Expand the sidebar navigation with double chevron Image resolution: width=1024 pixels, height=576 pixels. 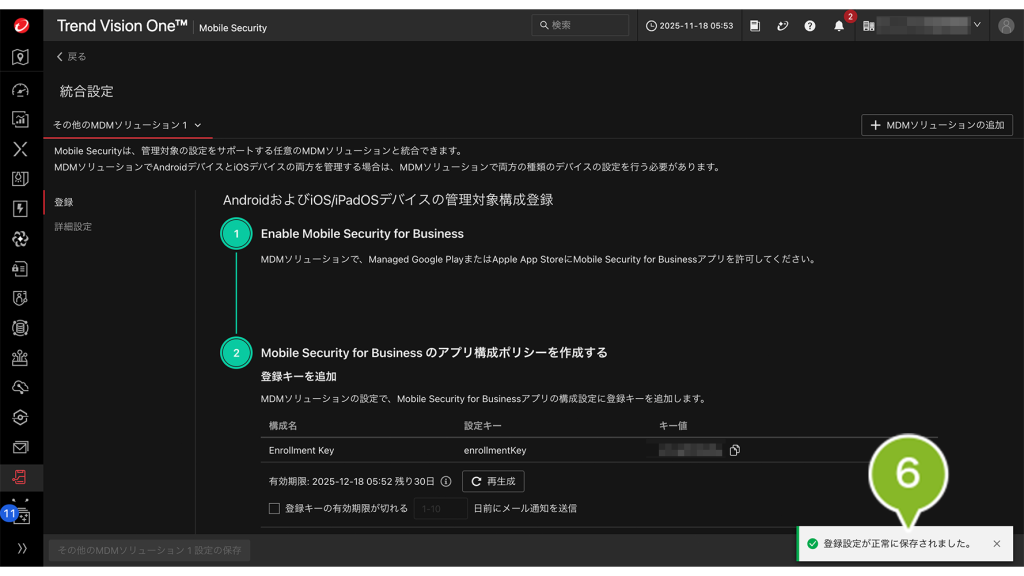pyautogui.click(x=21, y=549)
